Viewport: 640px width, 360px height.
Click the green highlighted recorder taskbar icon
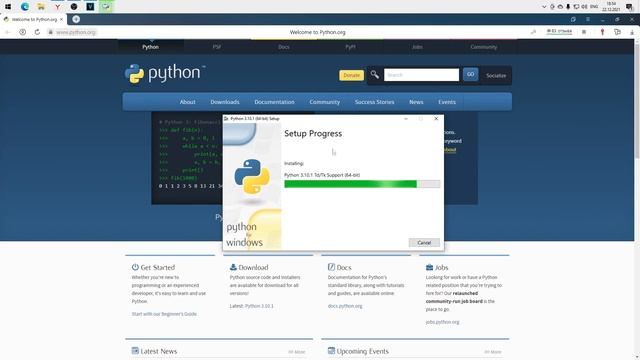pyautogui.click(x=106, y=7)
